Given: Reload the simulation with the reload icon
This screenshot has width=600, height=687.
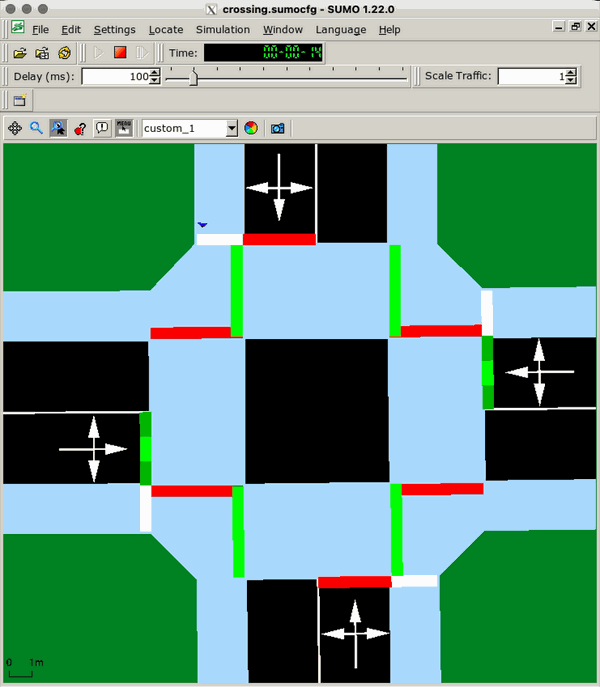Looking at the screenshot, I should click(64, 53).
